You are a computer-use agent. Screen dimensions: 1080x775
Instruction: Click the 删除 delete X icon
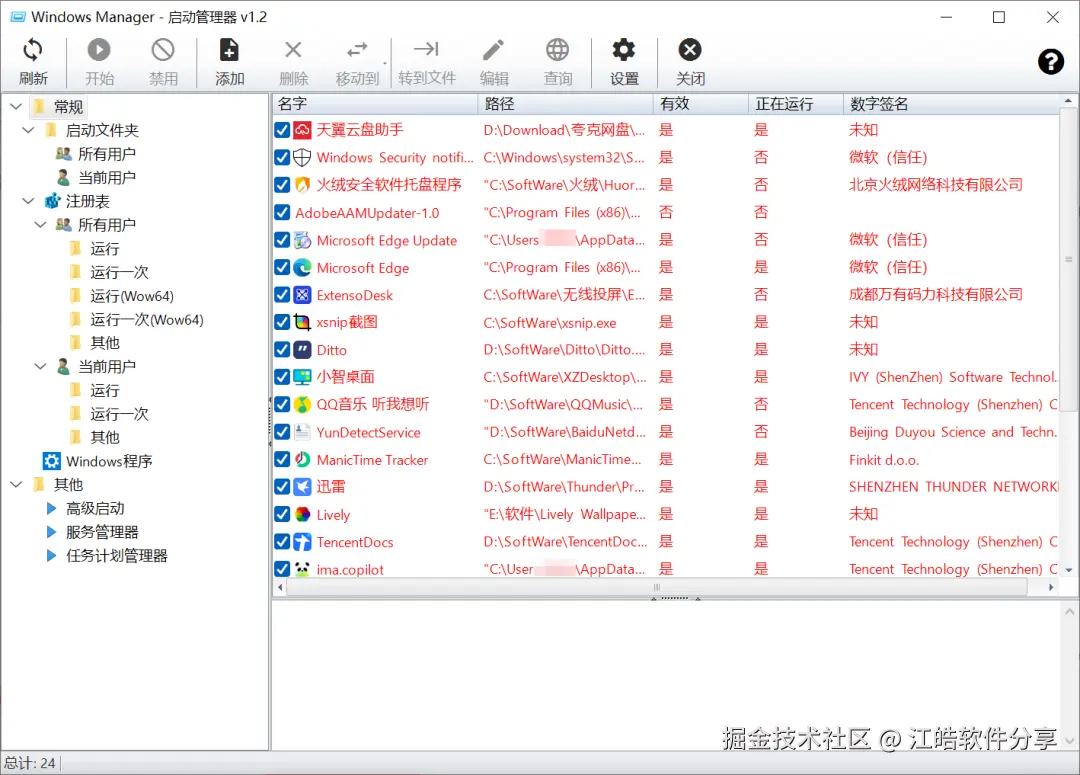[x=293, y=50]
